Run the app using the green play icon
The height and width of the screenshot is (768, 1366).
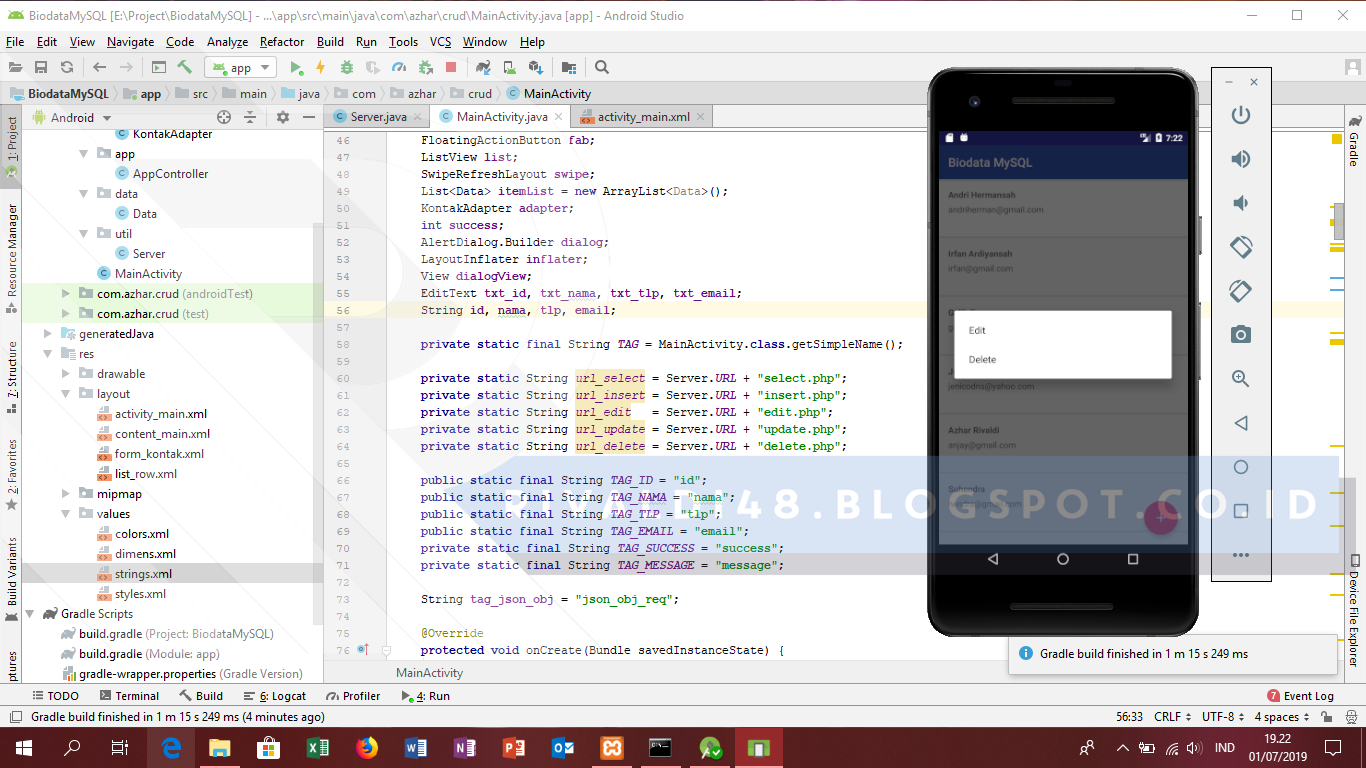coord(296,67)
